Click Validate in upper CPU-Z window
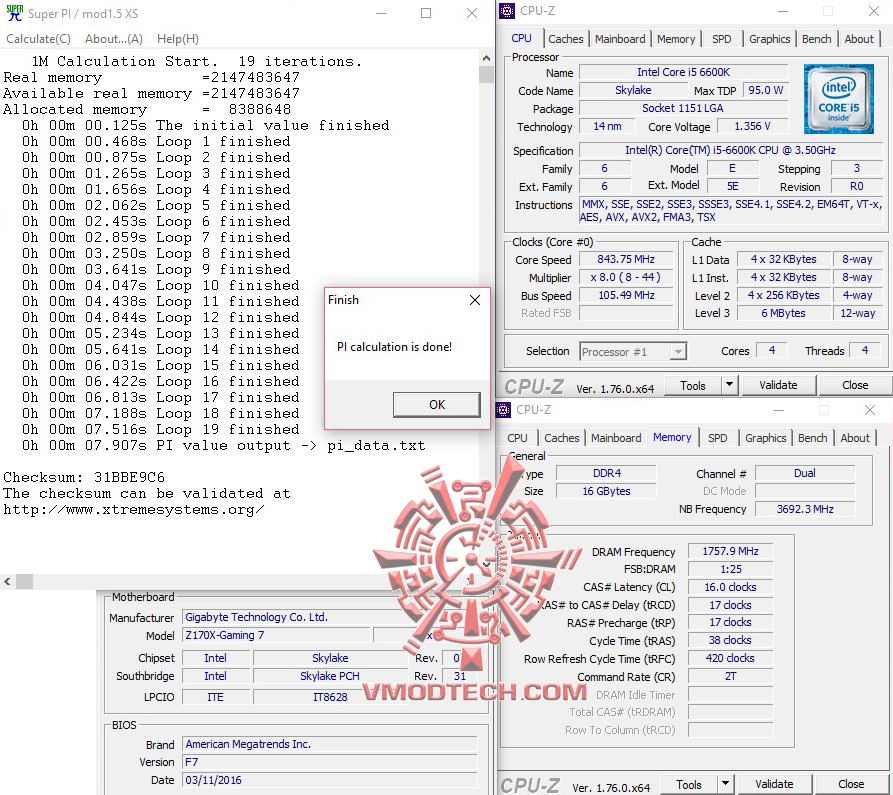 coord(778,386)
